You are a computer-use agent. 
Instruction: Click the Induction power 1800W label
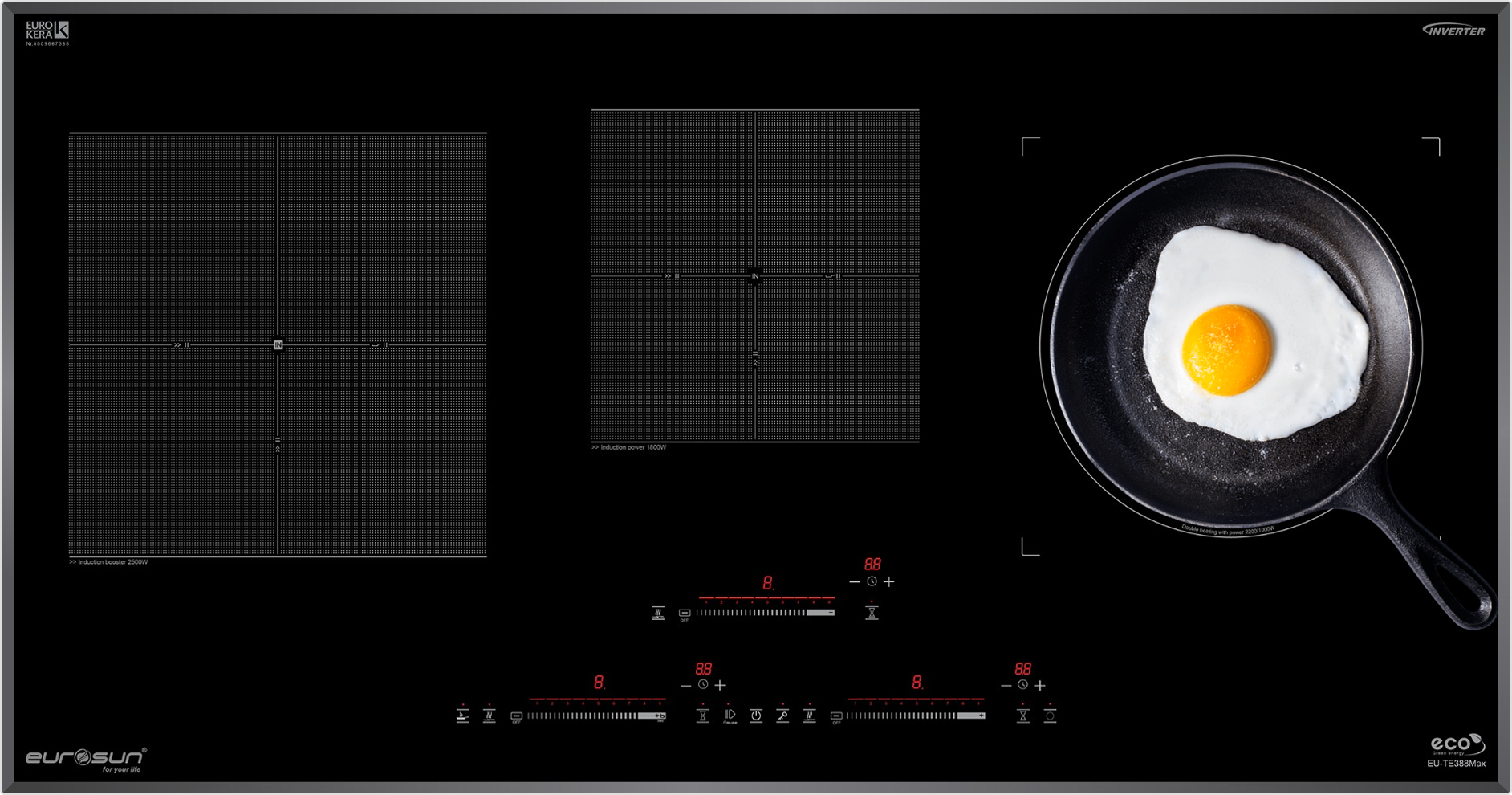point(629,447)
